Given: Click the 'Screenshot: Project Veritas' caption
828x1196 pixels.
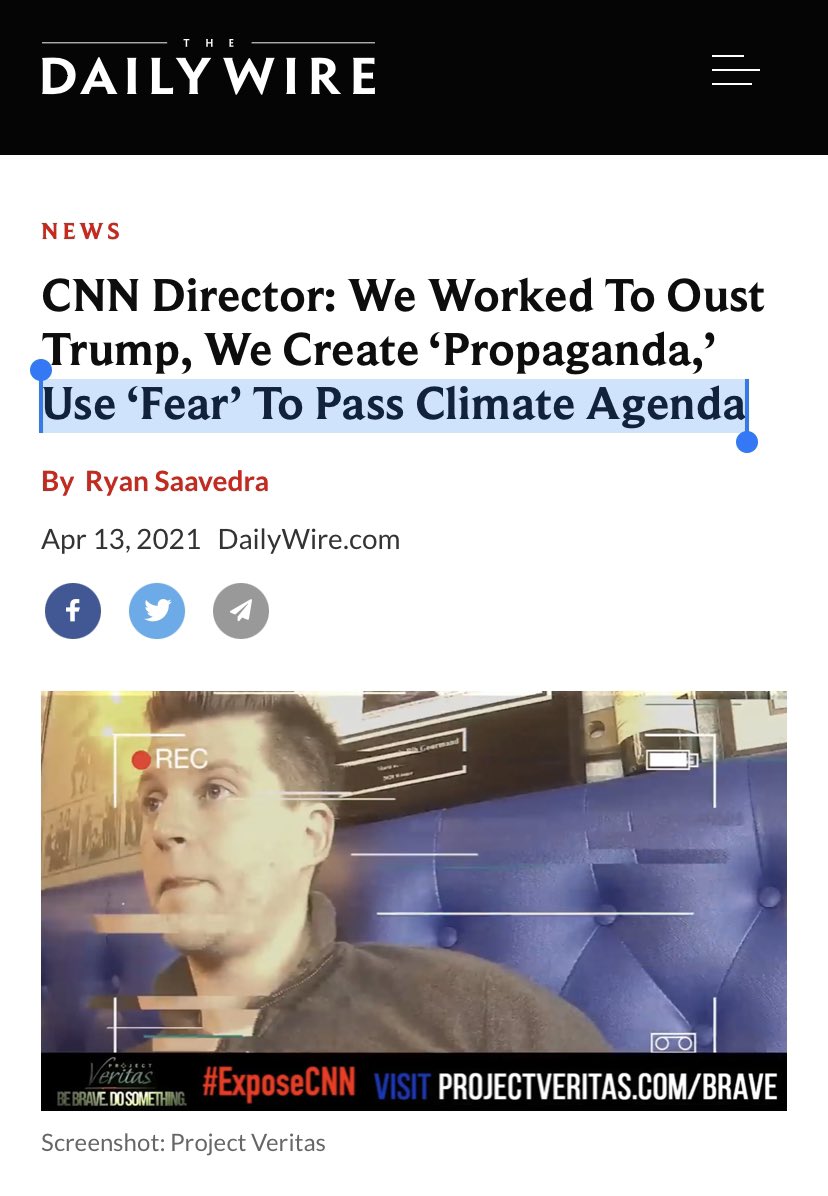Looking at the screenshot, I should point(183,1143).
